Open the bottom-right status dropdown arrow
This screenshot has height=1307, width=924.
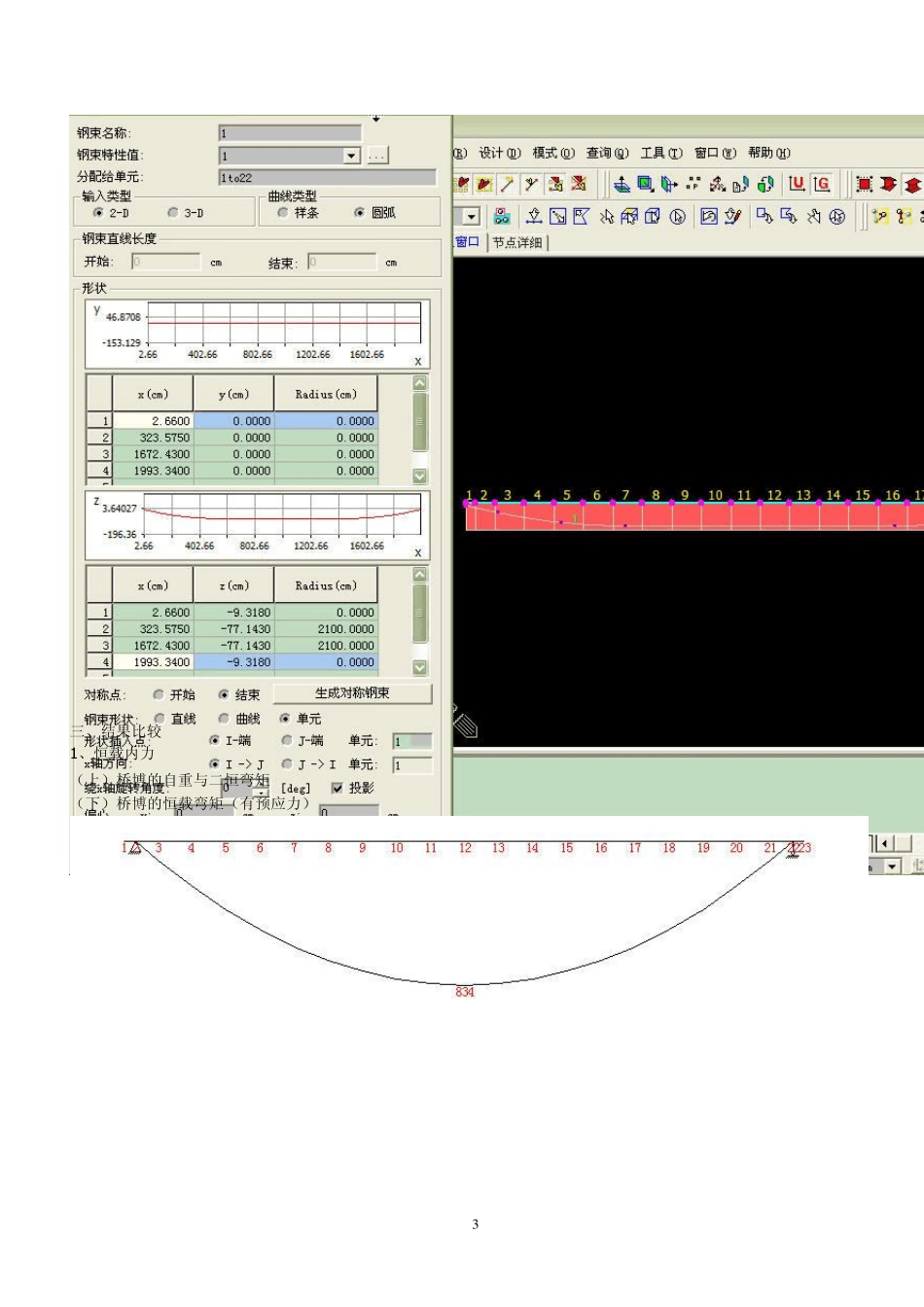(893, 865)
